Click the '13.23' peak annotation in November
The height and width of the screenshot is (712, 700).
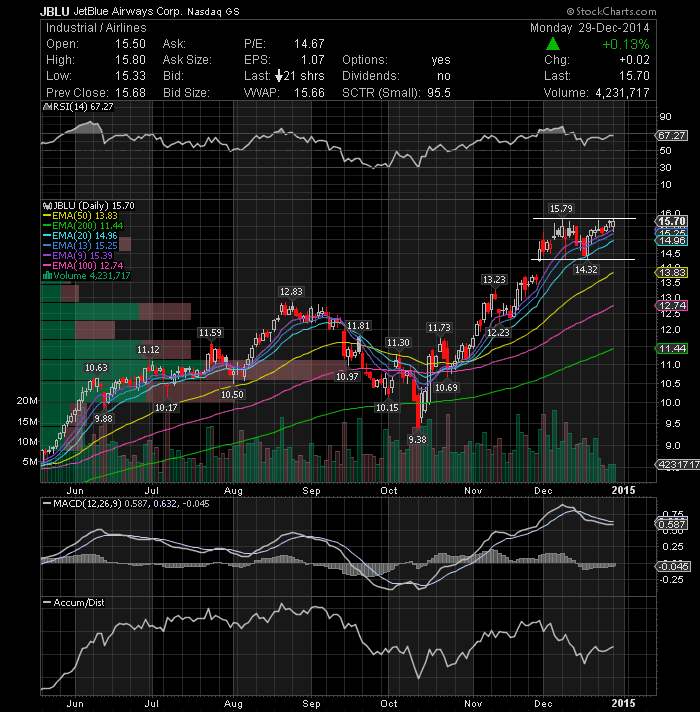point(494,280)
